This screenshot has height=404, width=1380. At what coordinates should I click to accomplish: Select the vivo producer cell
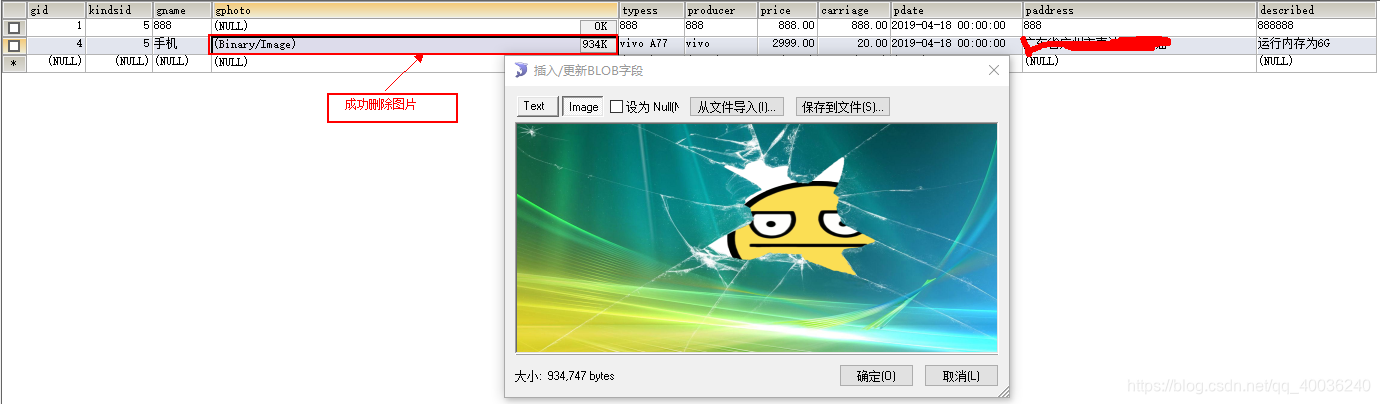720,44
